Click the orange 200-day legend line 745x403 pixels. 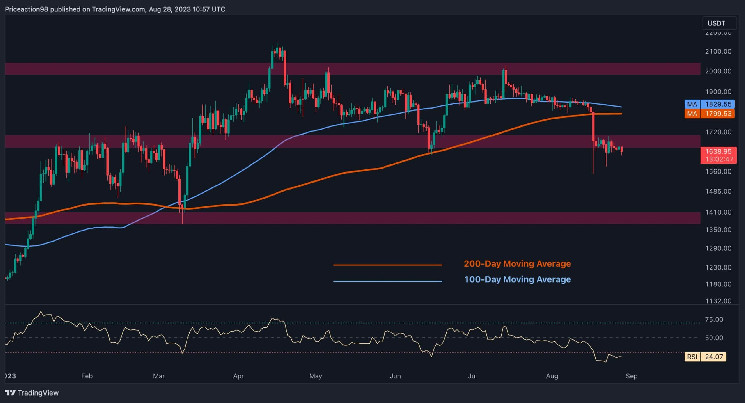click(x=387, y=265)
